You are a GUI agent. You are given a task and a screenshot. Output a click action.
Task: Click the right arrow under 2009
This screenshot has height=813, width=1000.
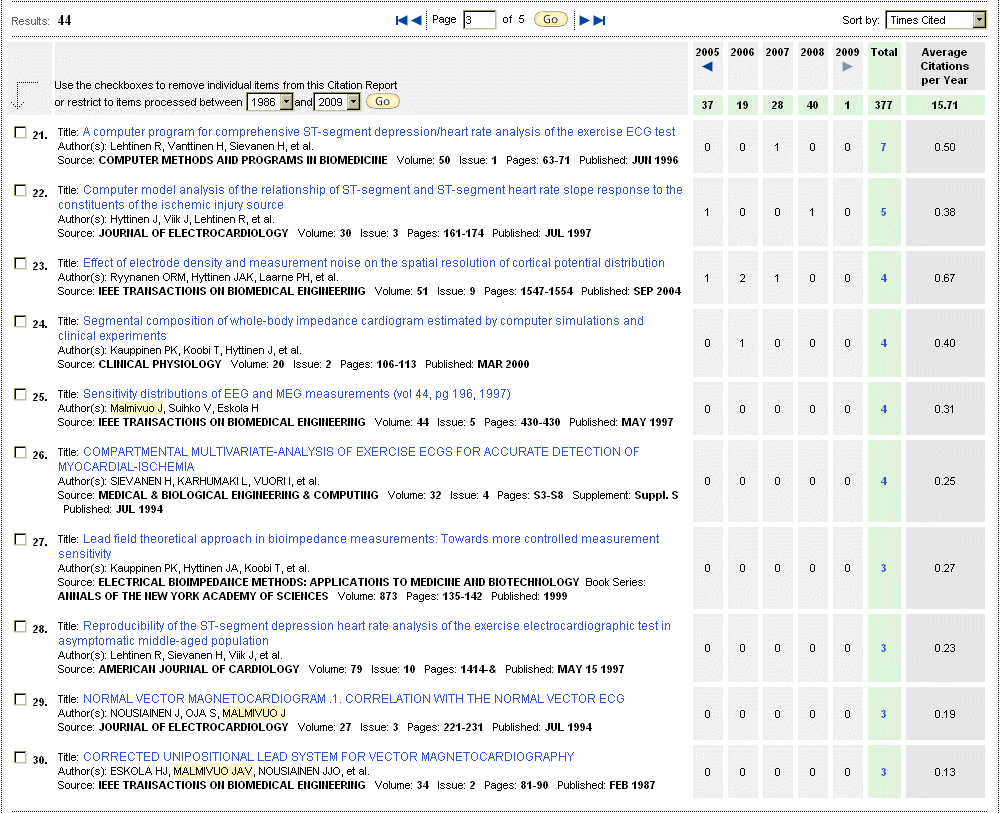click(847, 67)
